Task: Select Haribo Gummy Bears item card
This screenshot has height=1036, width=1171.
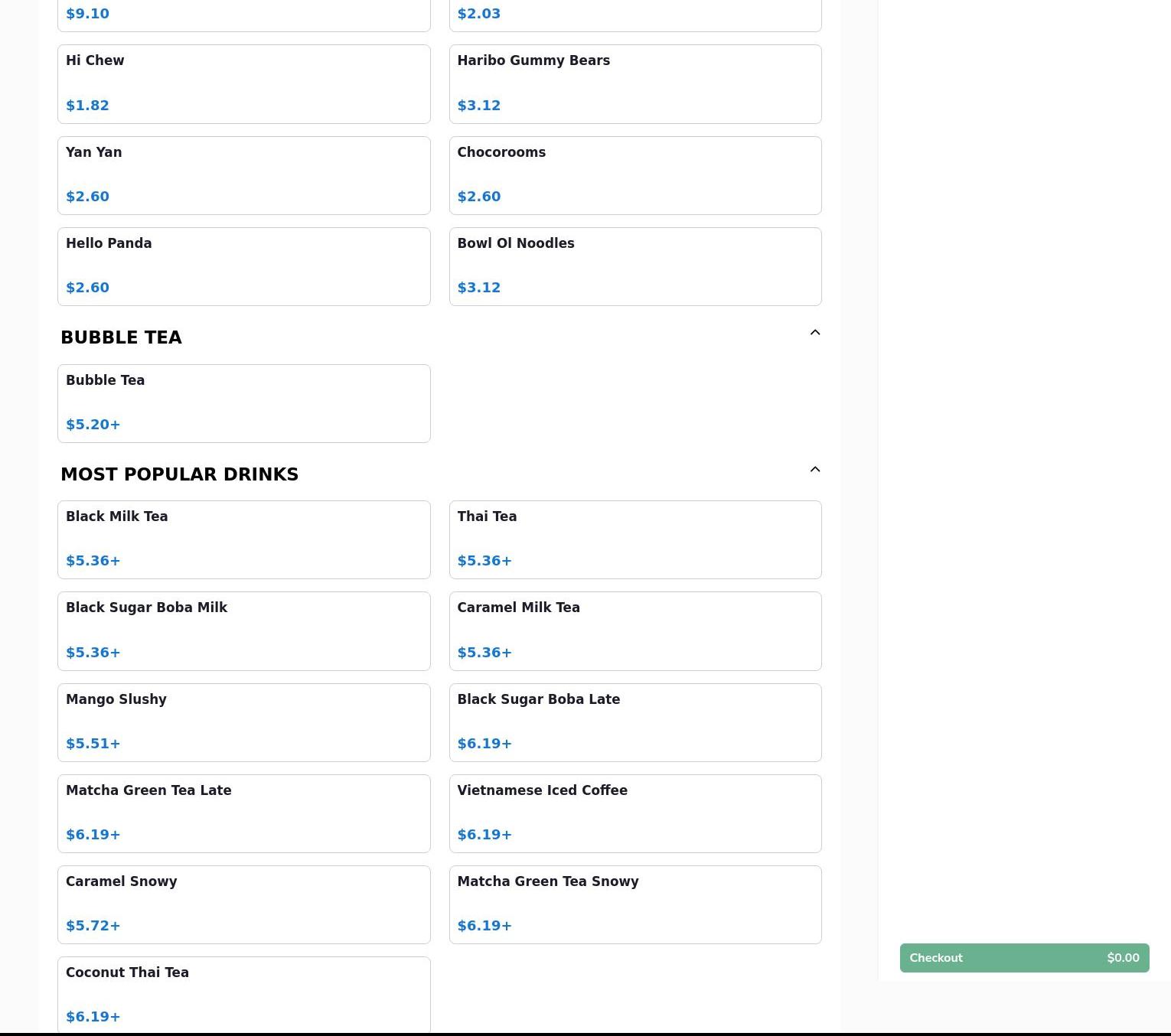Action: click(634, 84)
